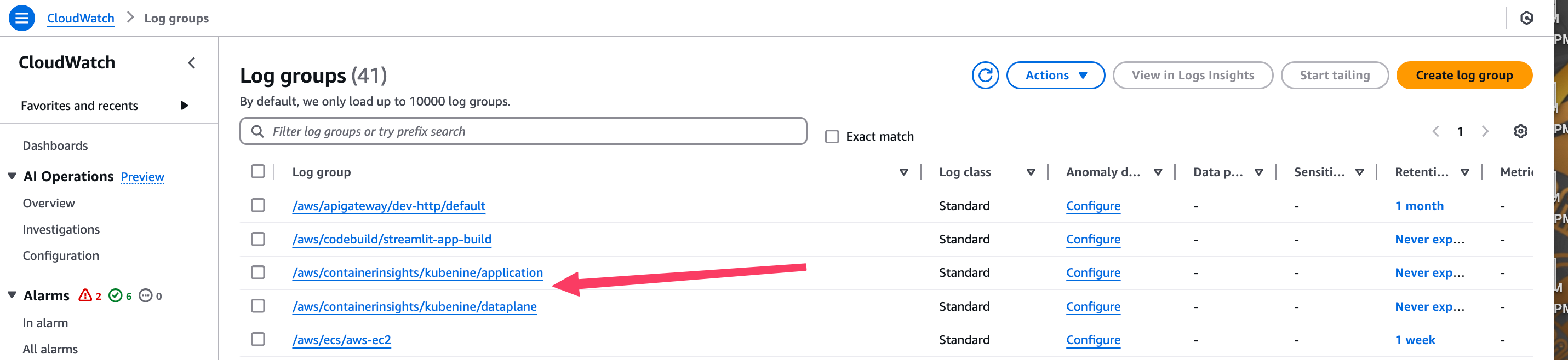The height and width of the screenshot is (360, 1568).
Task: Refresh the log groups list
Action: pyautogui.click(x=985, y=76)
